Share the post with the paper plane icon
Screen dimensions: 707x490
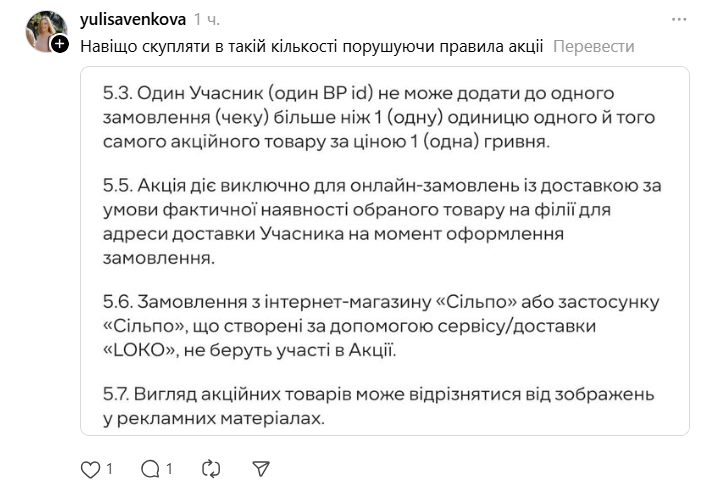[x=260, y=468]
